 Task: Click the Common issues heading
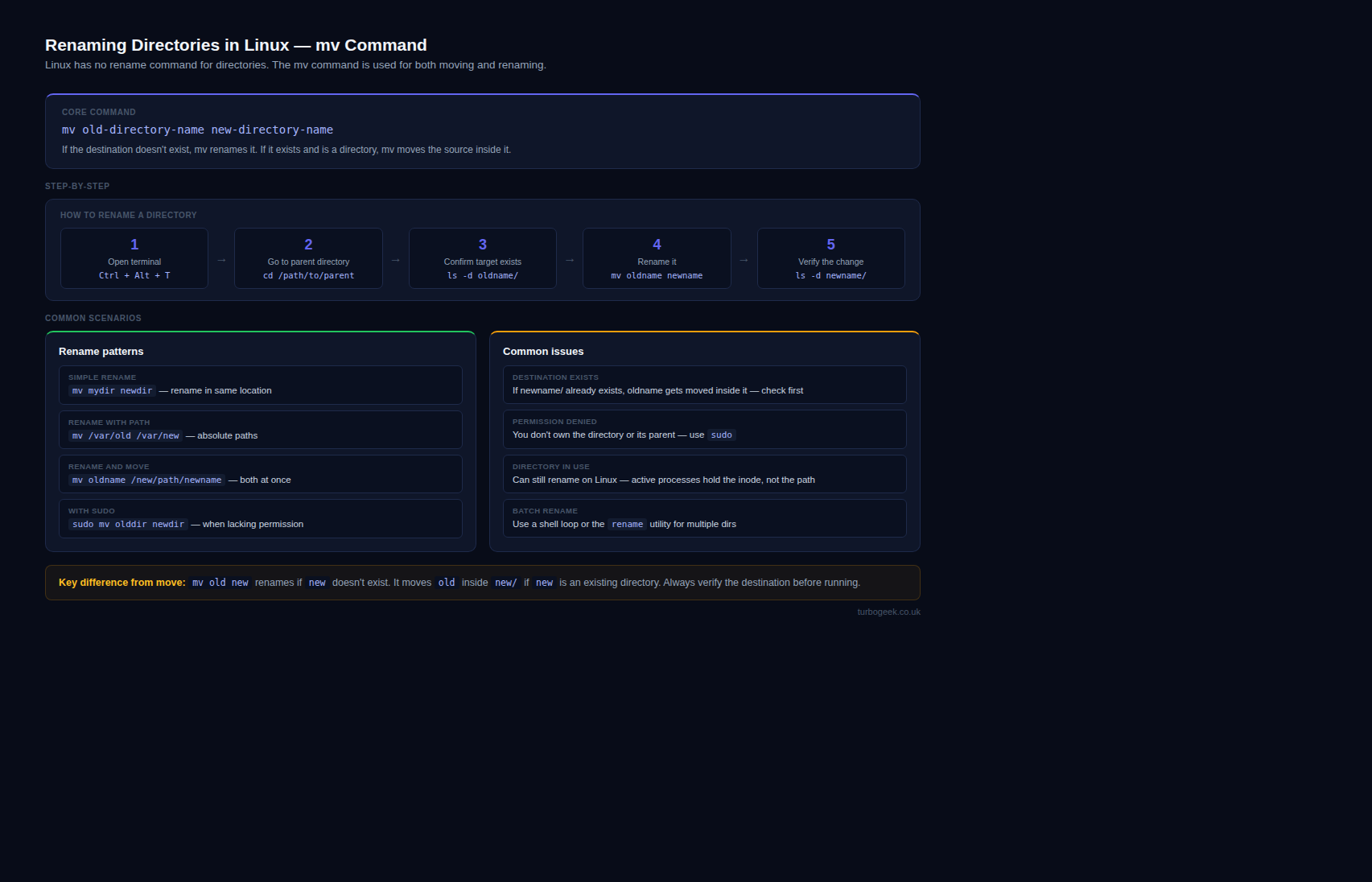click(x=543, y=352)
